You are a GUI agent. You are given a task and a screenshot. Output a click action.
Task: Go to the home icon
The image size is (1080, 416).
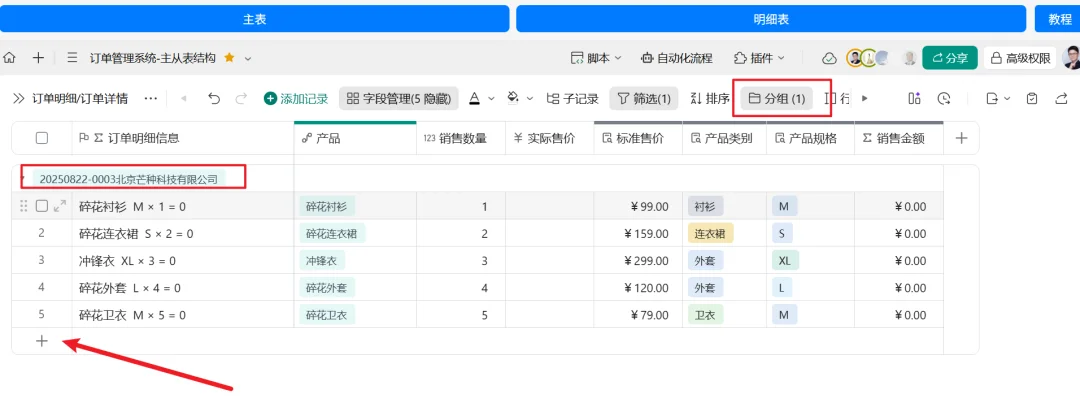(x=9, y=58)
